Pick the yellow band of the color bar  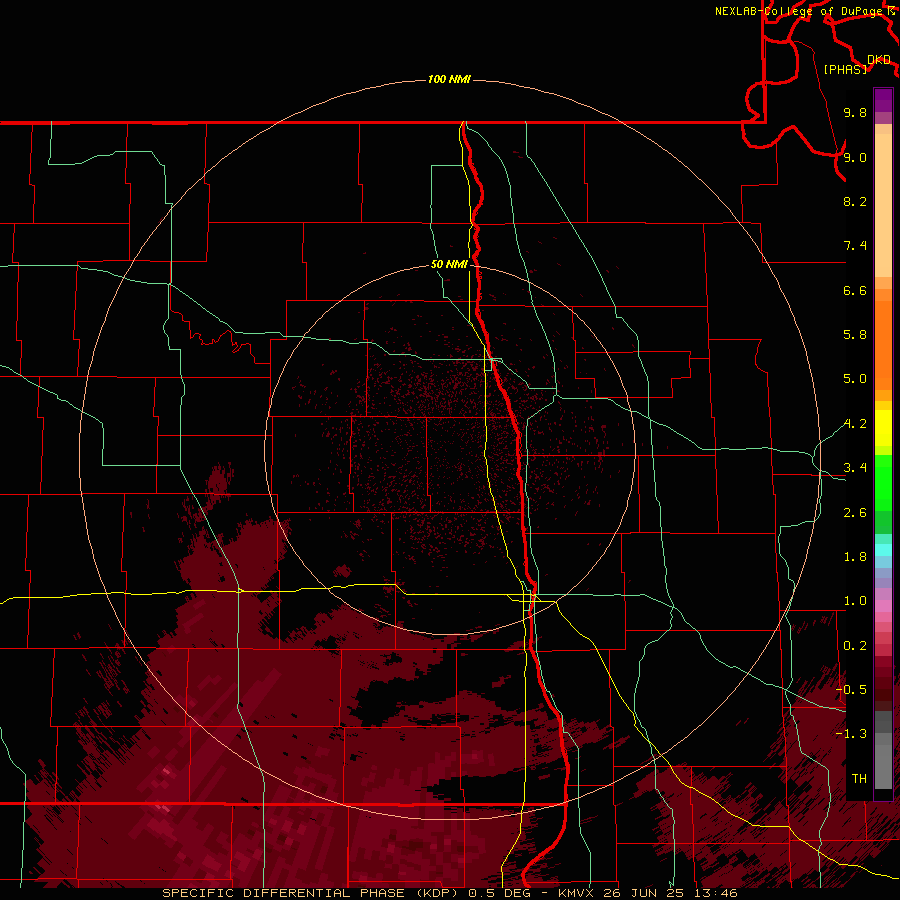point(883,427)
